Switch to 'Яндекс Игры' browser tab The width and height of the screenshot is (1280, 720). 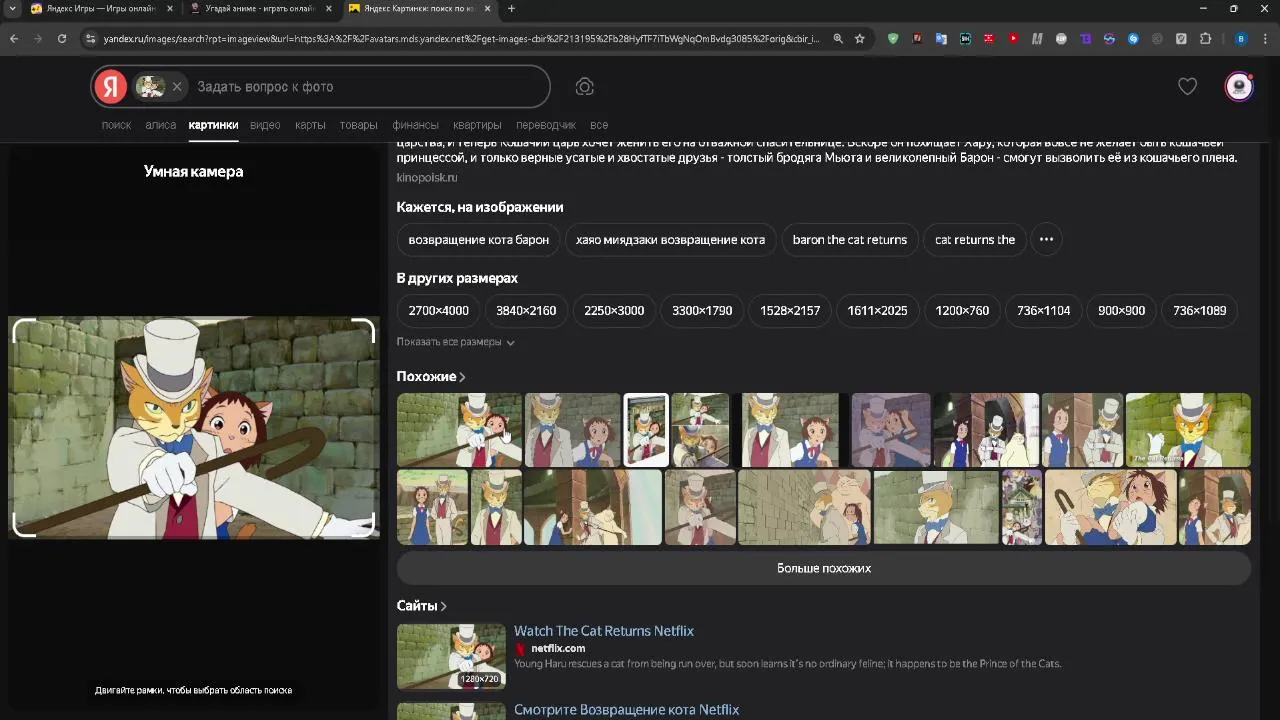coord(101,9)
